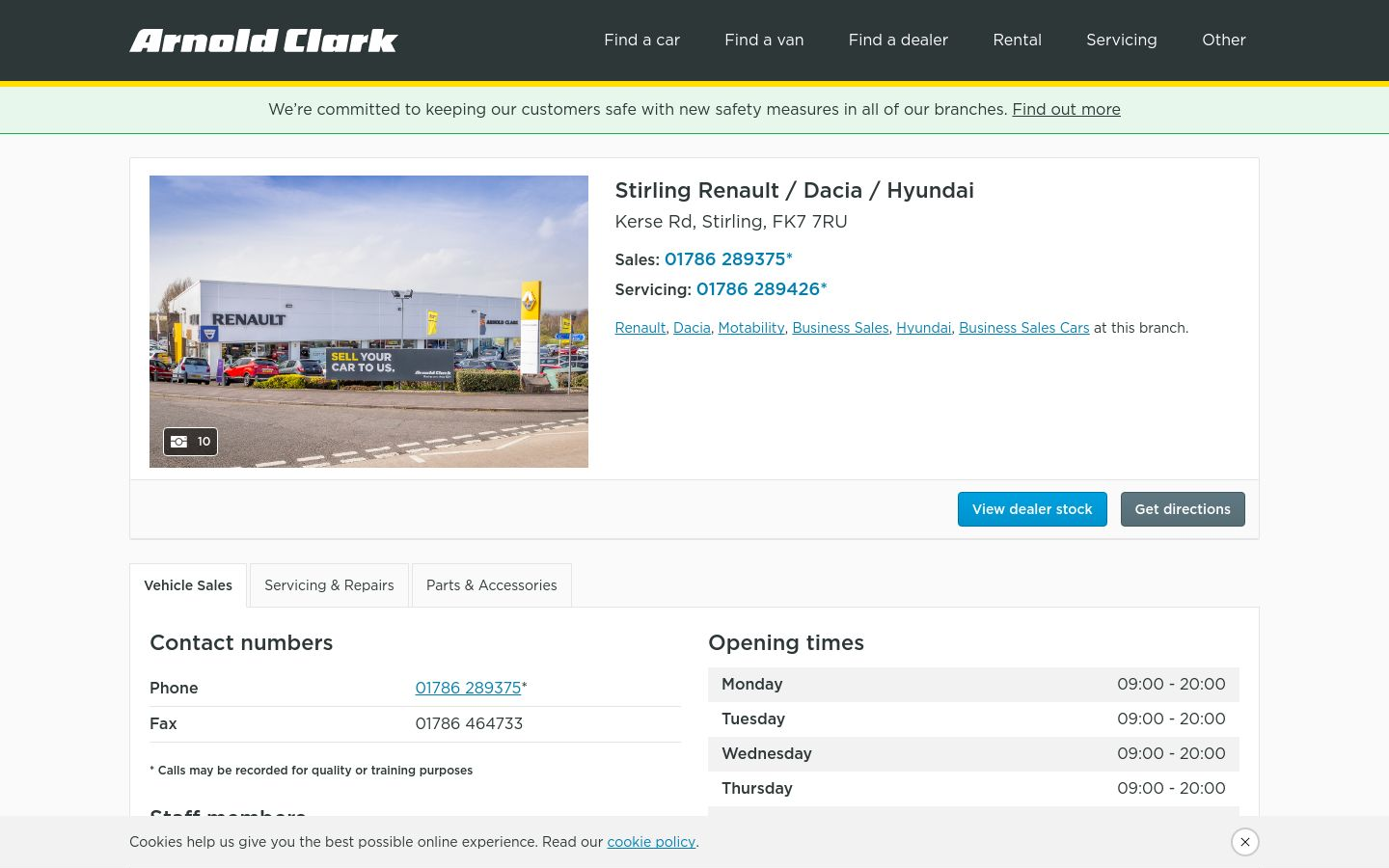Select the address Kerse Rd, Stirling
This screenshot has width=1389, height=868.
click(731, 222)
